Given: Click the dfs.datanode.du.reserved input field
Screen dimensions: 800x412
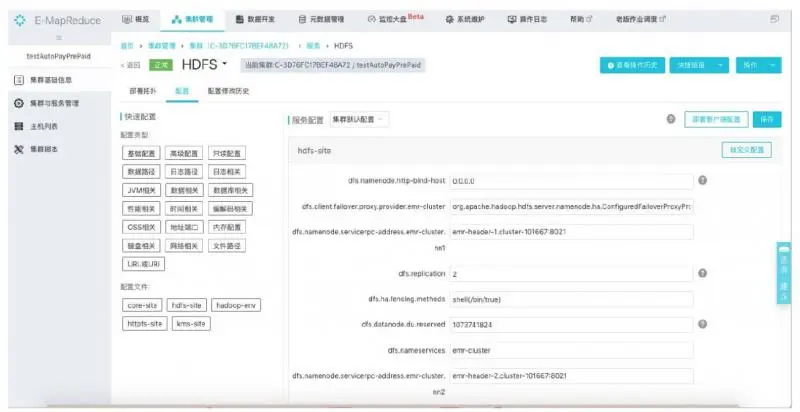Looking at the screenshot, I should point(571,324).
